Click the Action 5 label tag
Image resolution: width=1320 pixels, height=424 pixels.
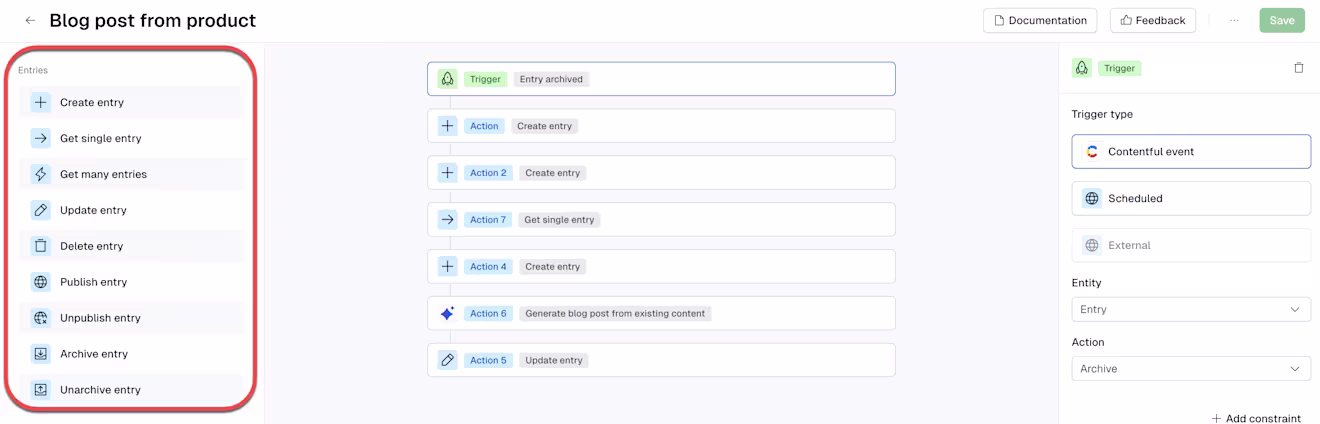[488, 360]
